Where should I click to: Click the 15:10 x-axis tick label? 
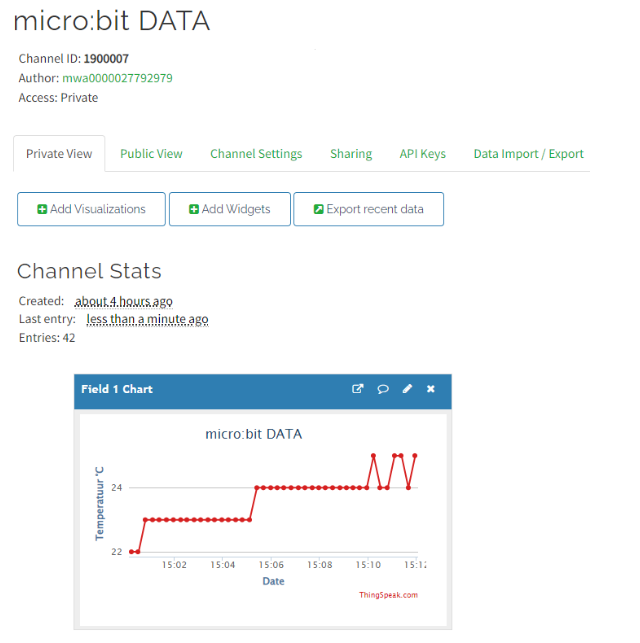(x=368, y=565)
